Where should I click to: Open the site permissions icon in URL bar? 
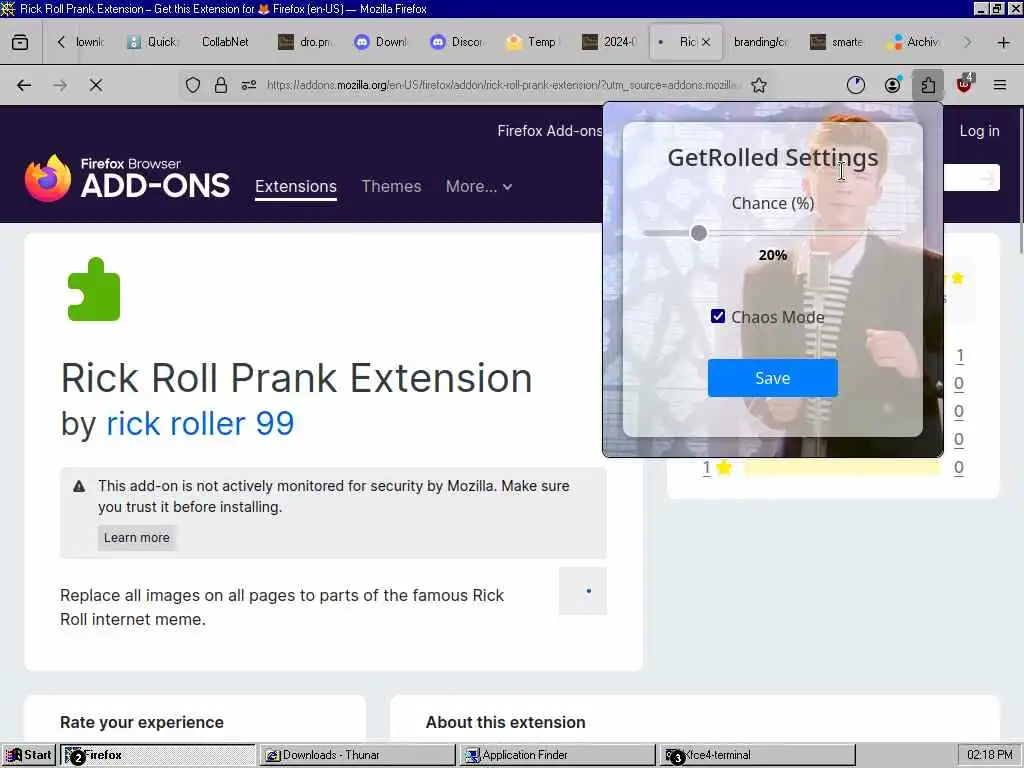click(249, 86)
